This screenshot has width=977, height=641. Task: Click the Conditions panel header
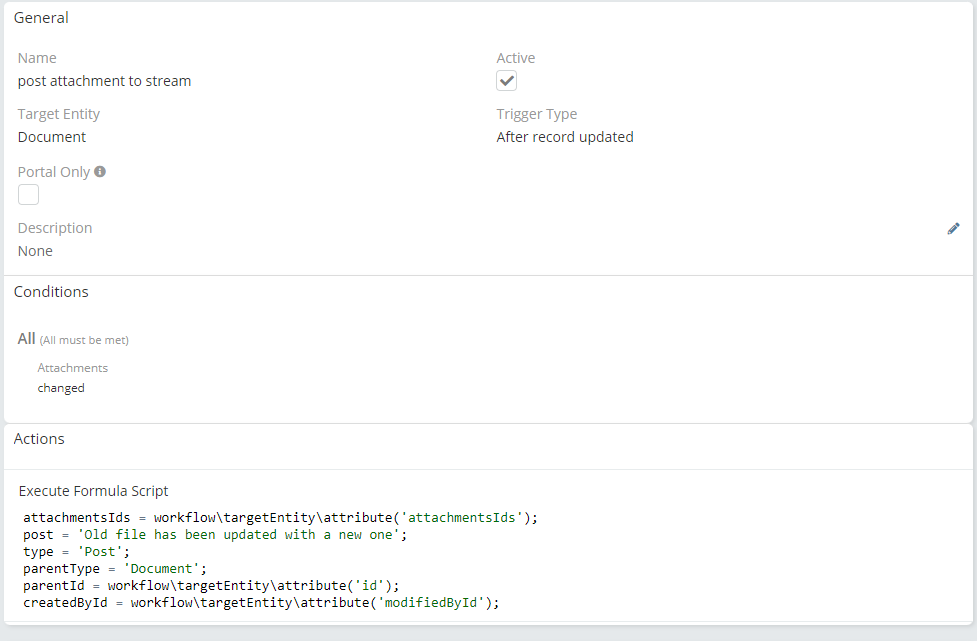51,292
